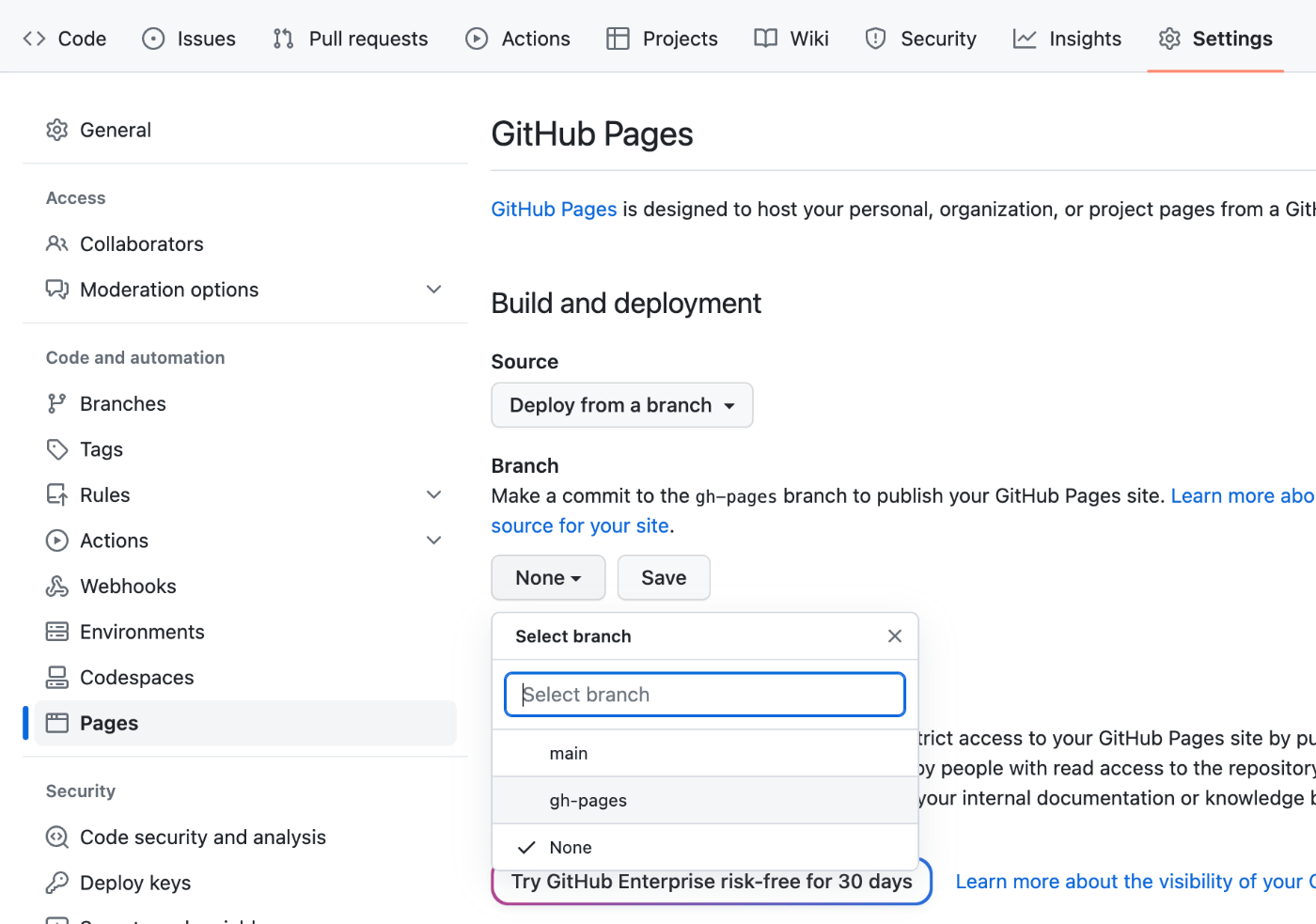Click the Deploy keys key icon

point(57,883)
